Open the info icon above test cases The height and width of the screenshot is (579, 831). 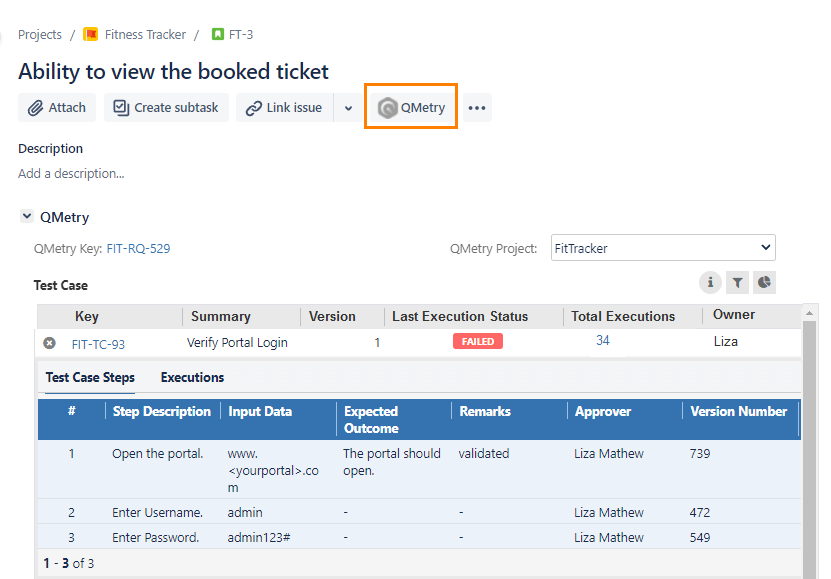click(710, 283)
